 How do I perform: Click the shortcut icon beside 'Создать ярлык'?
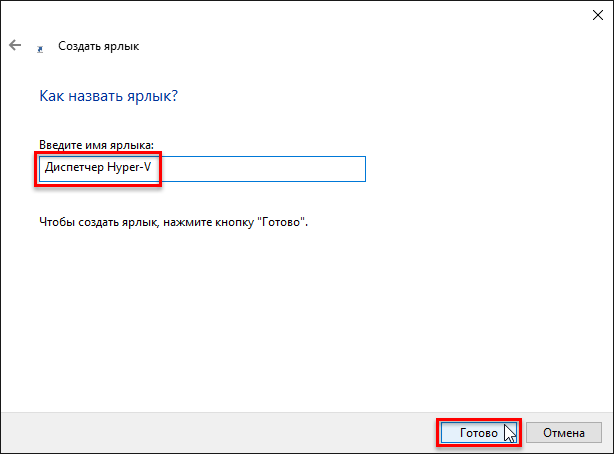point(40,49)
